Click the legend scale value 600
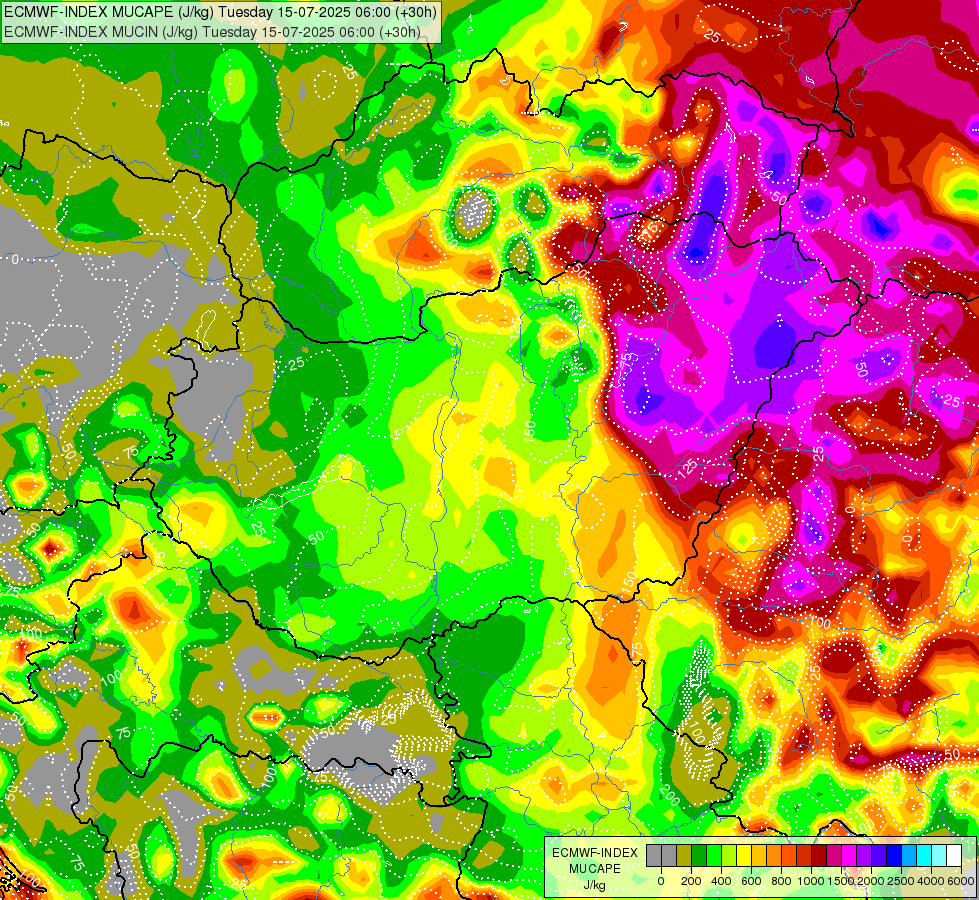 coord(751,881)
